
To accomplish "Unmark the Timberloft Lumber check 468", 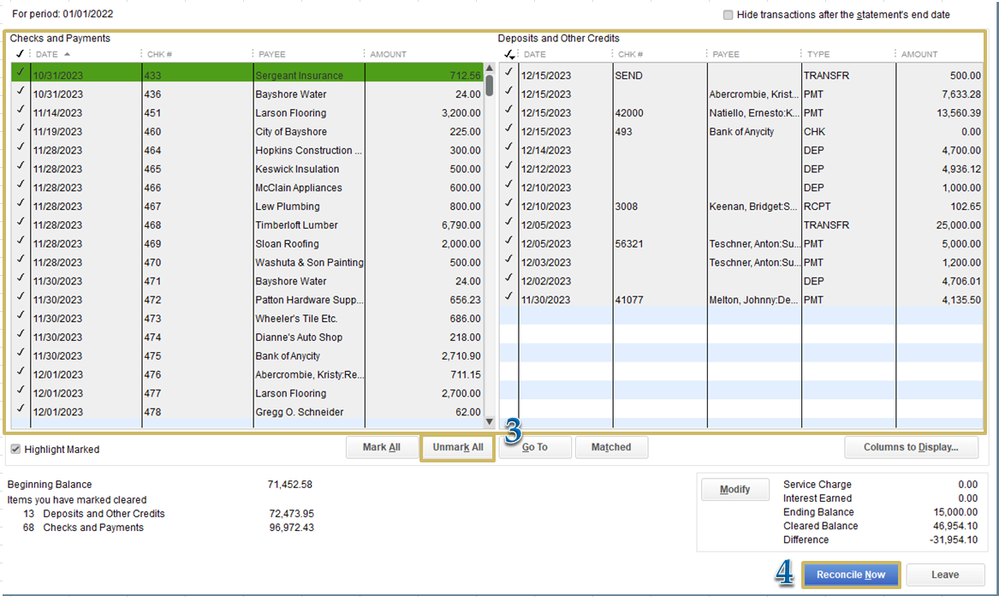I will (20, 222).
